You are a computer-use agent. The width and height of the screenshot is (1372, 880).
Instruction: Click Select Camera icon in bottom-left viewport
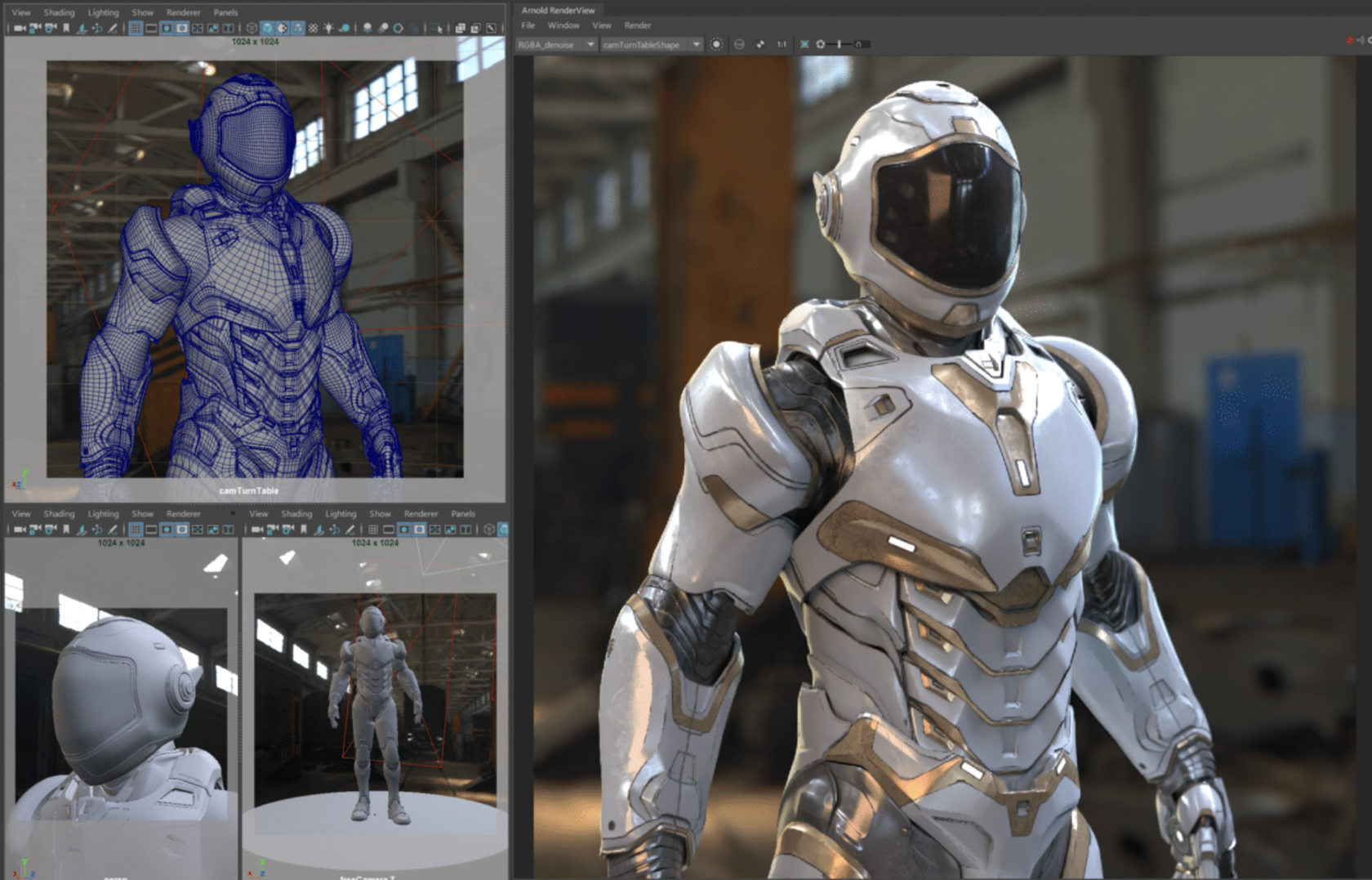(x=20, y=529)
